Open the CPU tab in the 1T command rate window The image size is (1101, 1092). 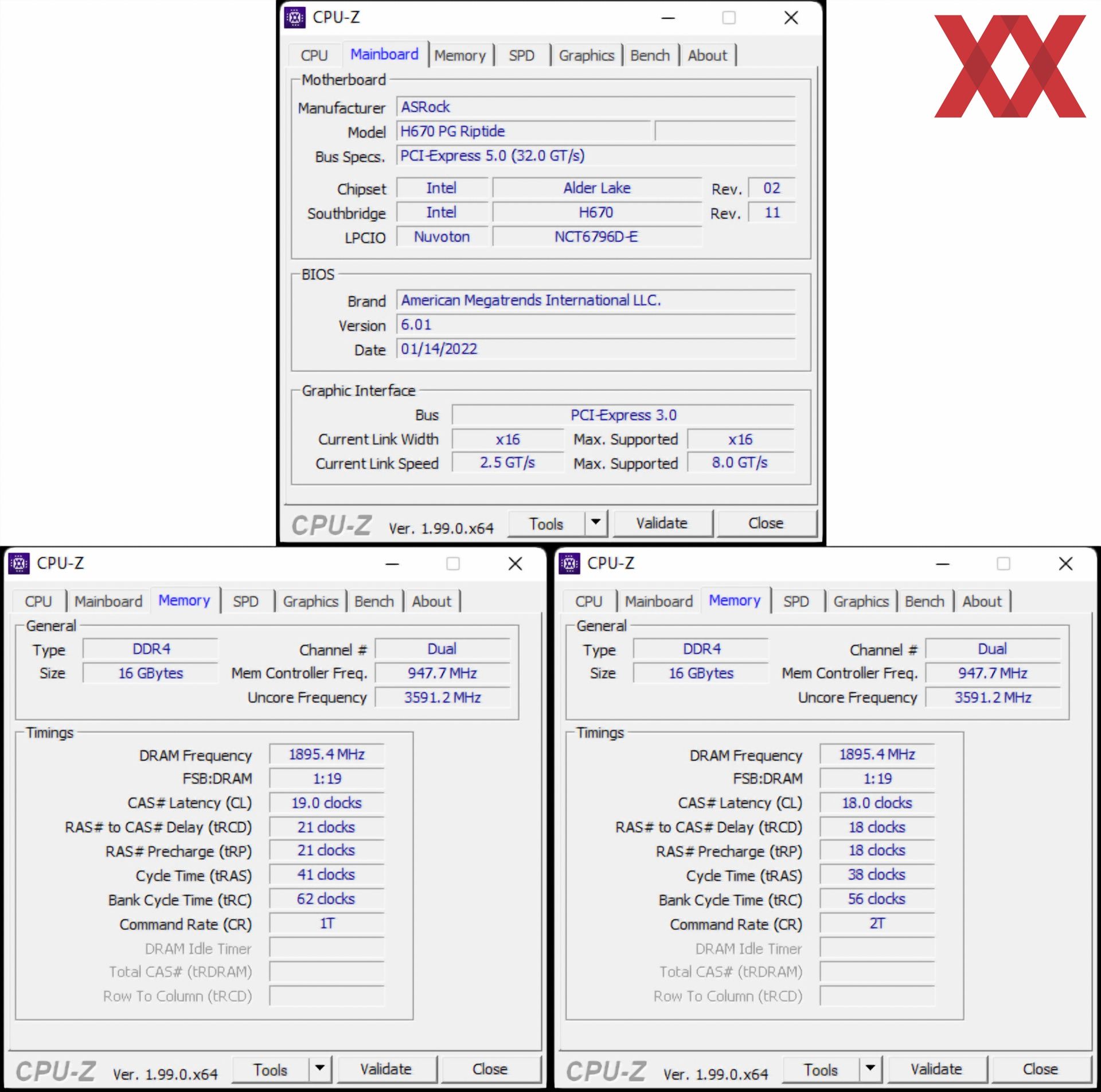pos(38,601)
